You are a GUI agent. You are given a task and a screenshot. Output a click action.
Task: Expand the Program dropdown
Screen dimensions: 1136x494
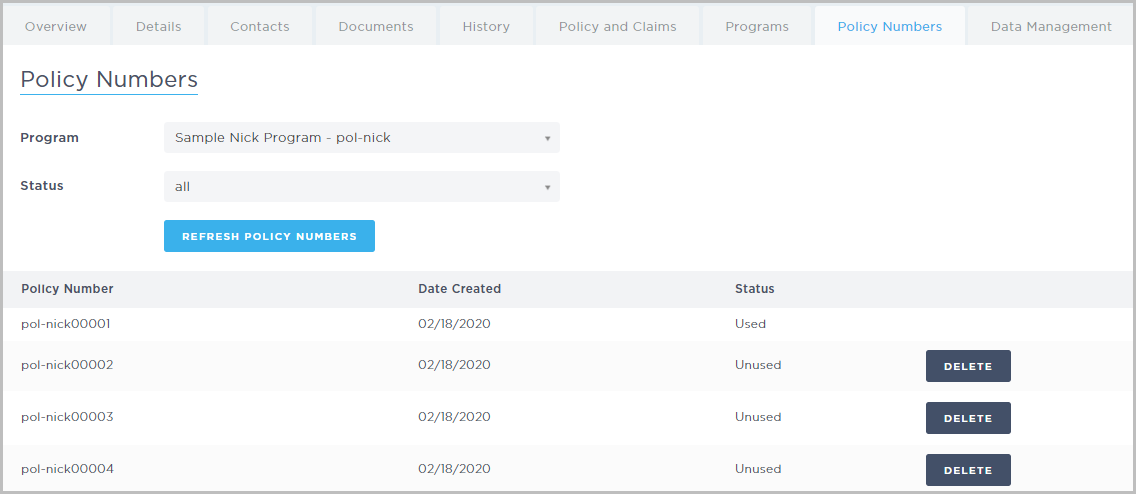point(362,138)
